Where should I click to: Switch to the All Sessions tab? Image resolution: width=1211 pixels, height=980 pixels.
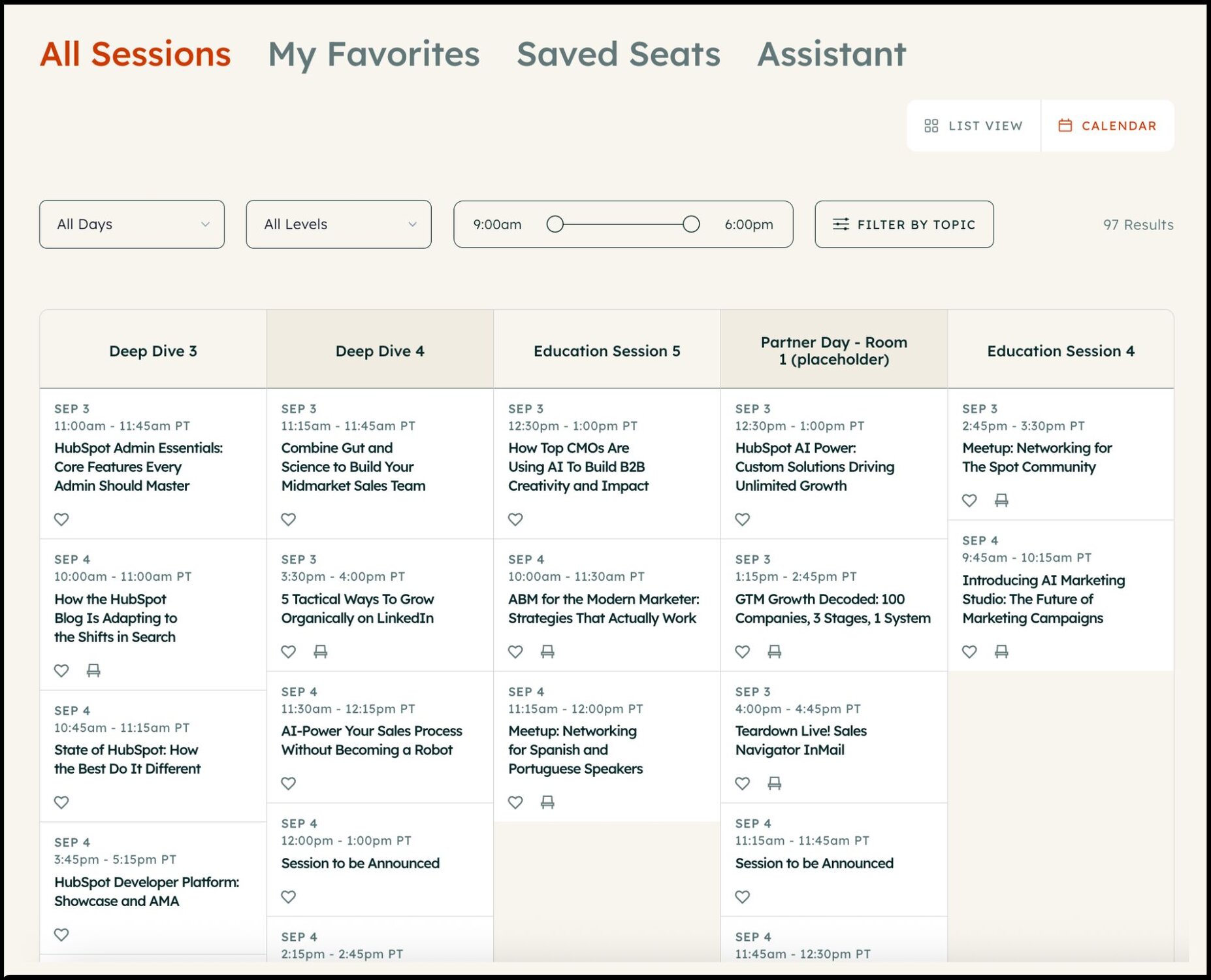135,54
